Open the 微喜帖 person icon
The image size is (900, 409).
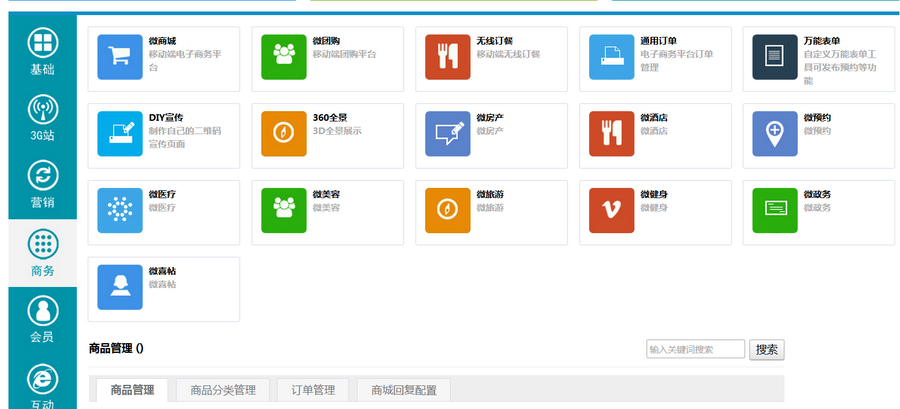coord(120,288)
